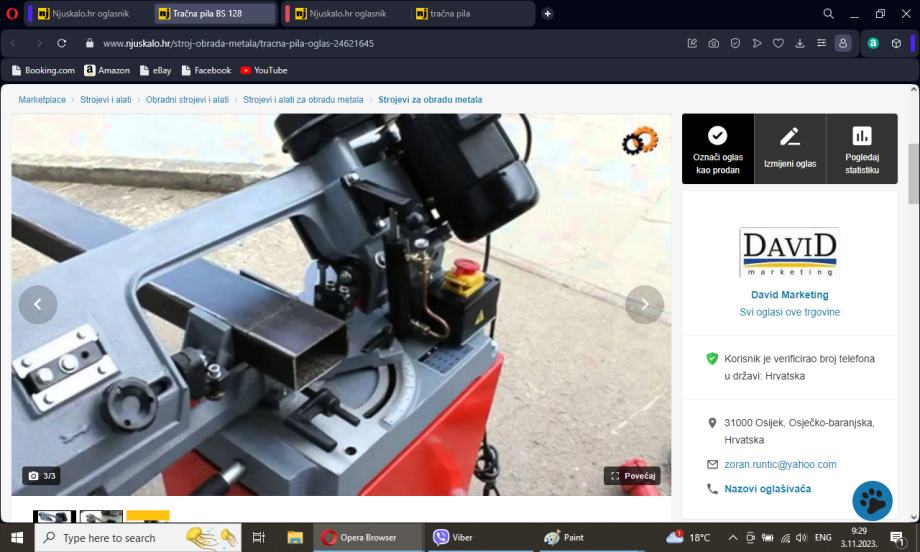Screen dimensions: 920x552
Task: Open Izmijeni oglas edit option
Action: 790,149
